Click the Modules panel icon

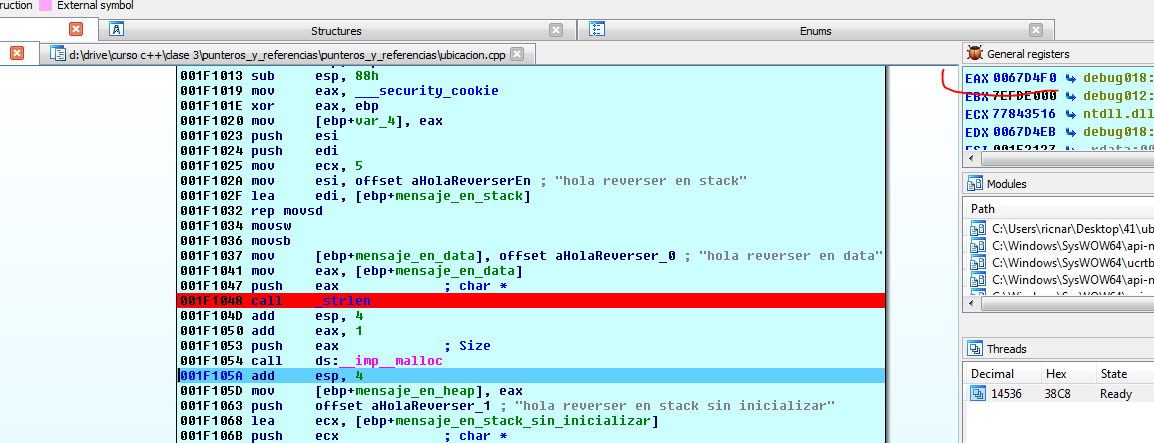(x=974, y=184)
